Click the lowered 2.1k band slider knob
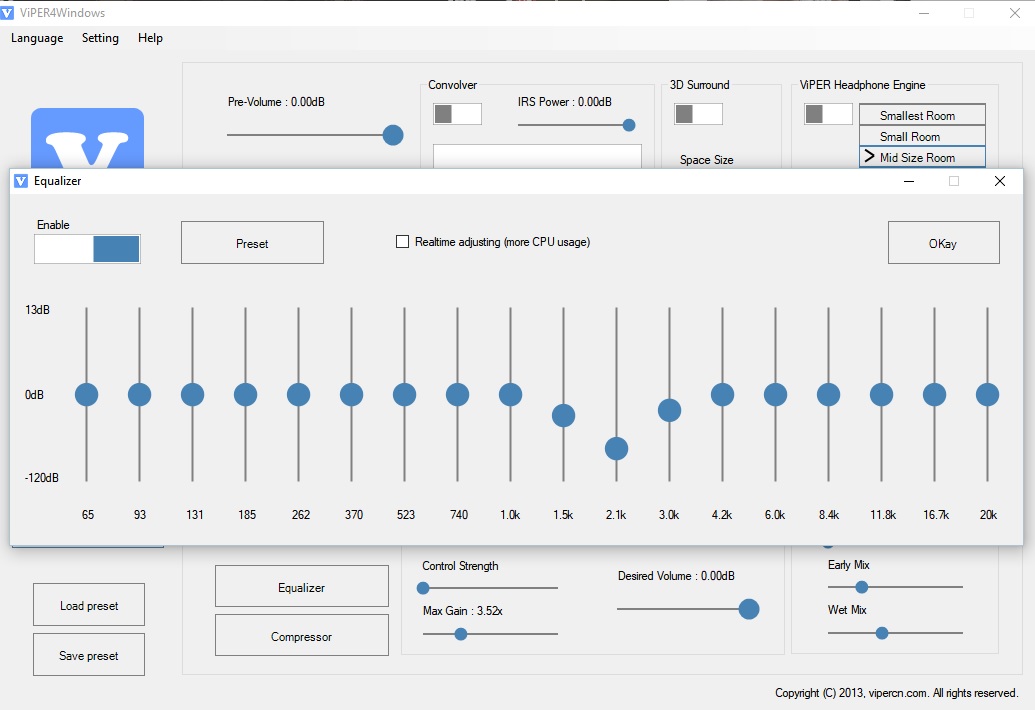The image size is (1035, 710). [617, 448]
